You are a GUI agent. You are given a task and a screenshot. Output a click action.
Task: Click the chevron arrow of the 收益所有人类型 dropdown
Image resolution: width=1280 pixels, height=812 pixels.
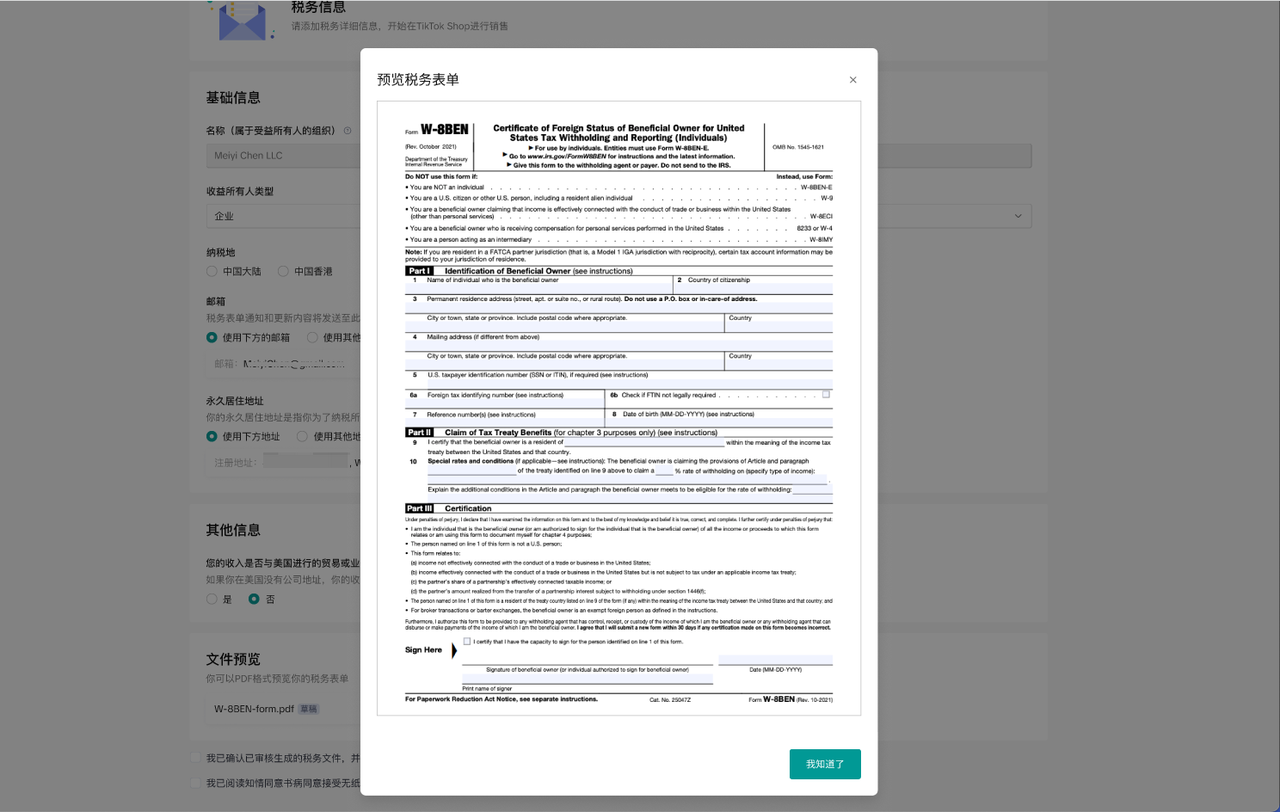point(1019,216)
